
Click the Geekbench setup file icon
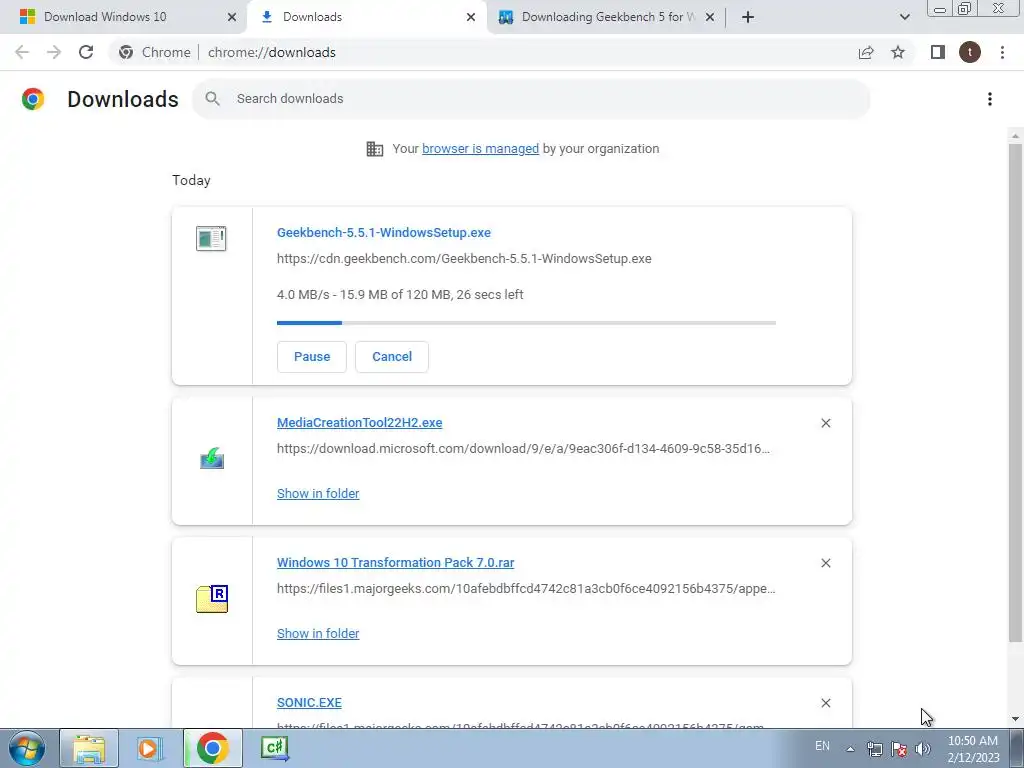pyautogui.click(x=211, y=238)
